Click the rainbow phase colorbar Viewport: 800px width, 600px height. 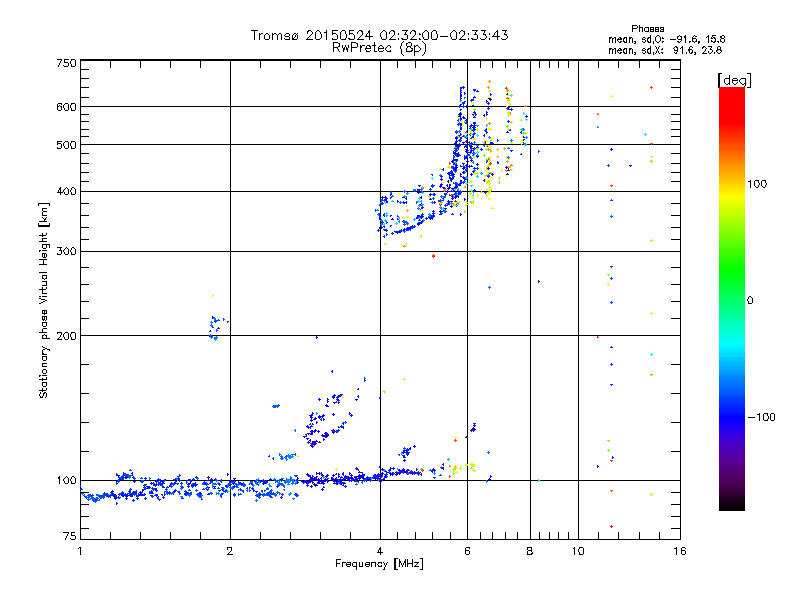[732, 299]
